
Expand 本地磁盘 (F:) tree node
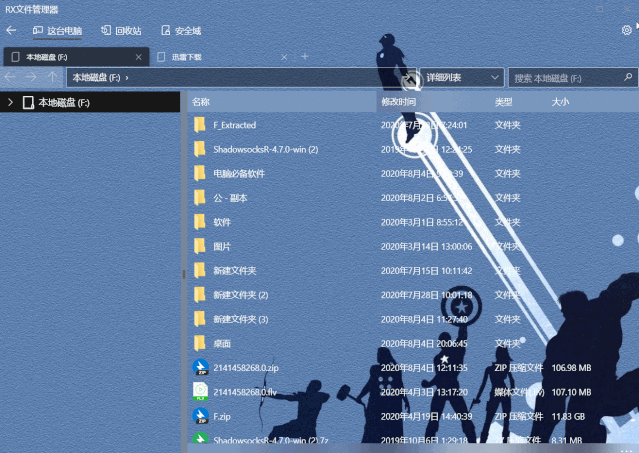coord(11,102)
